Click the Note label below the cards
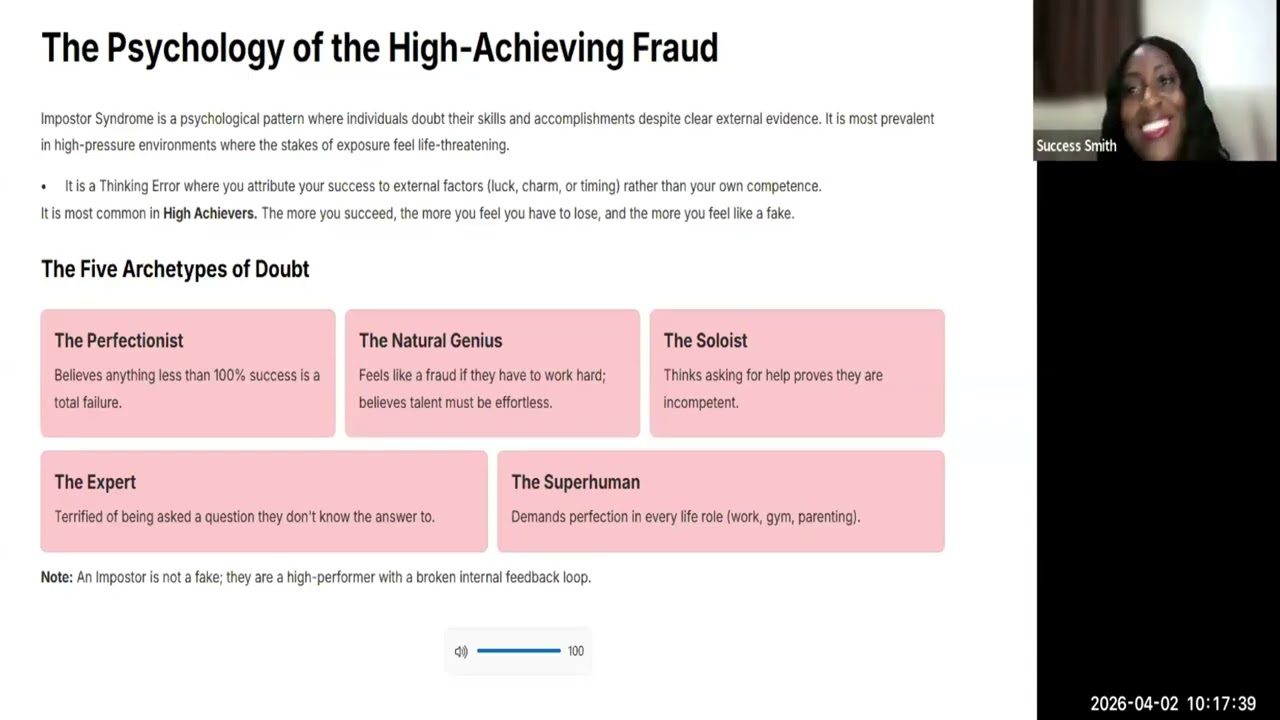Screen dimensions: 1280x720 pos(56,577)
